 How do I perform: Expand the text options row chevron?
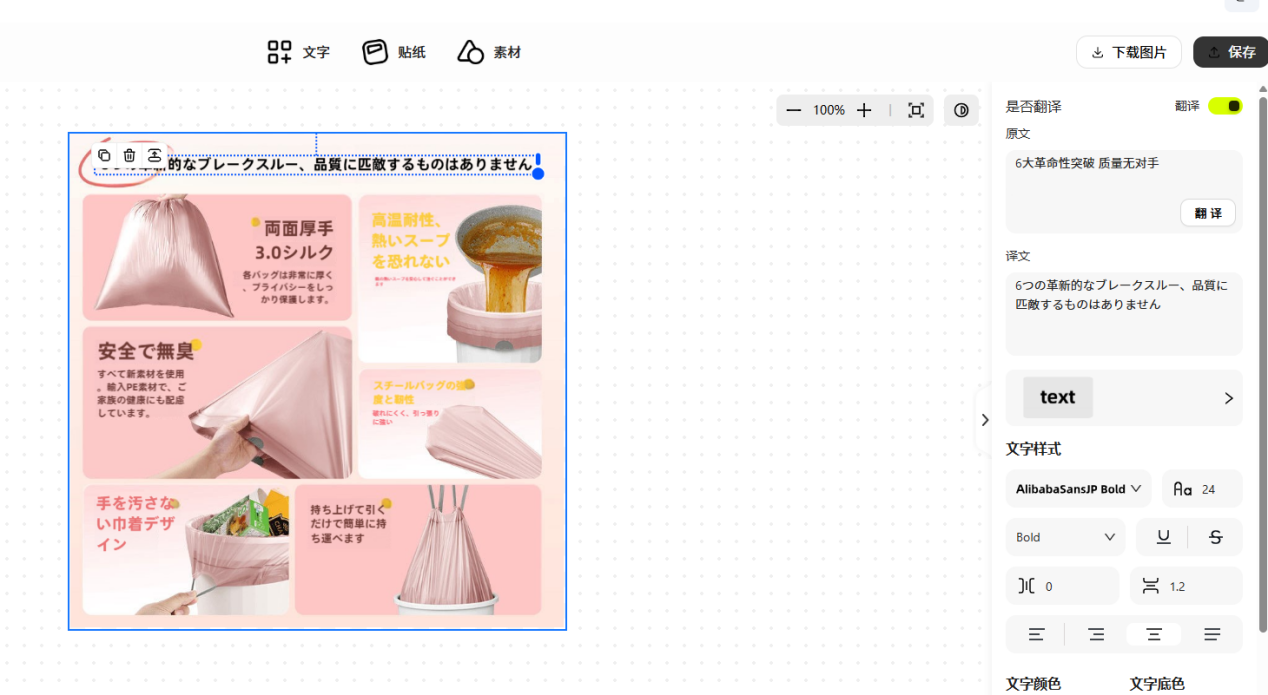click(1229, 397)
